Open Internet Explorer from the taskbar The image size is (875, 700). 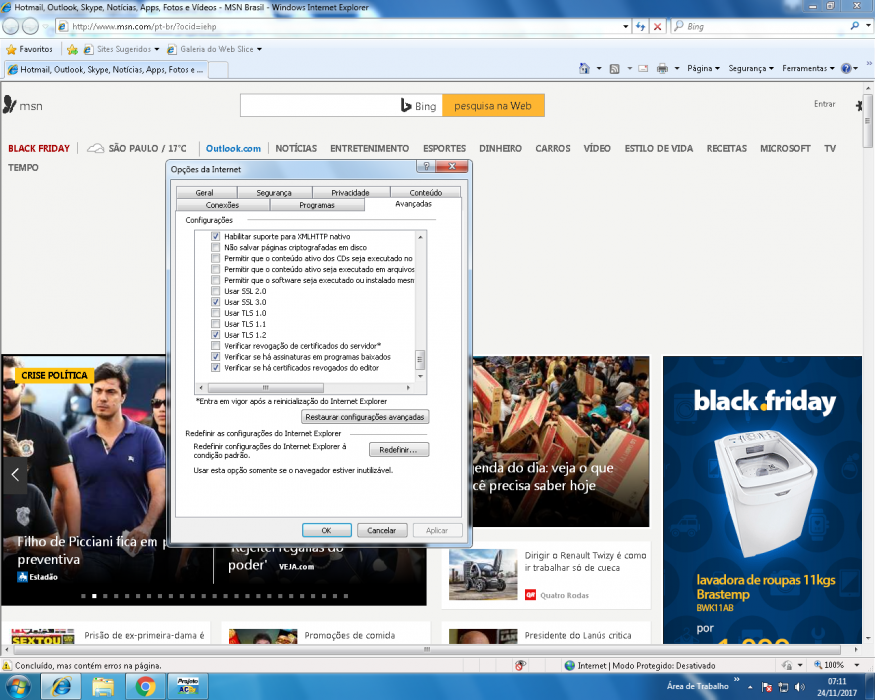pyautogui.click(x=61, y=687)
